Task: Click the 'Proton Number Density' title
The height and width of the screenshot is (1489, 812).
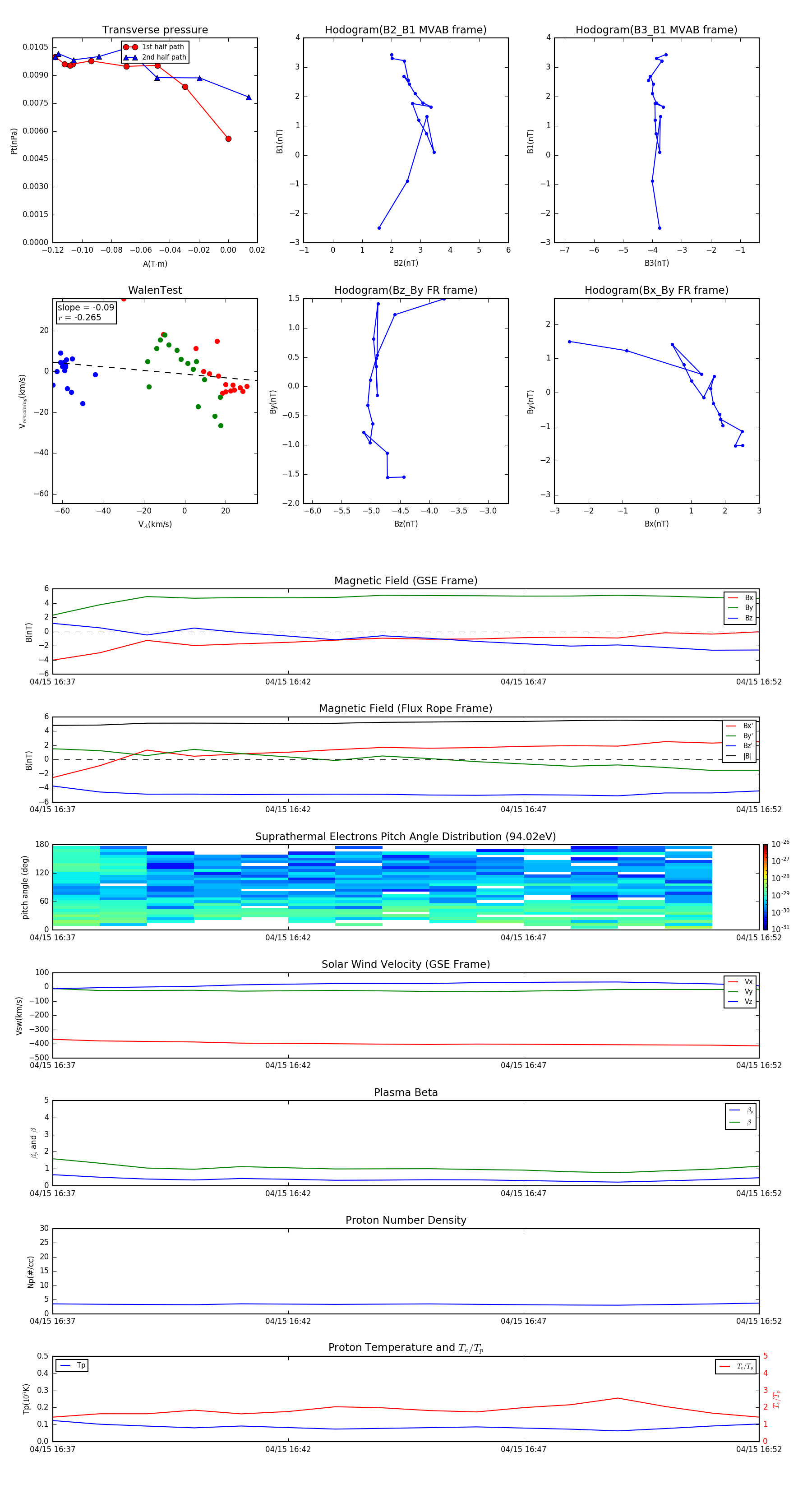Action: coord(406,1220)
